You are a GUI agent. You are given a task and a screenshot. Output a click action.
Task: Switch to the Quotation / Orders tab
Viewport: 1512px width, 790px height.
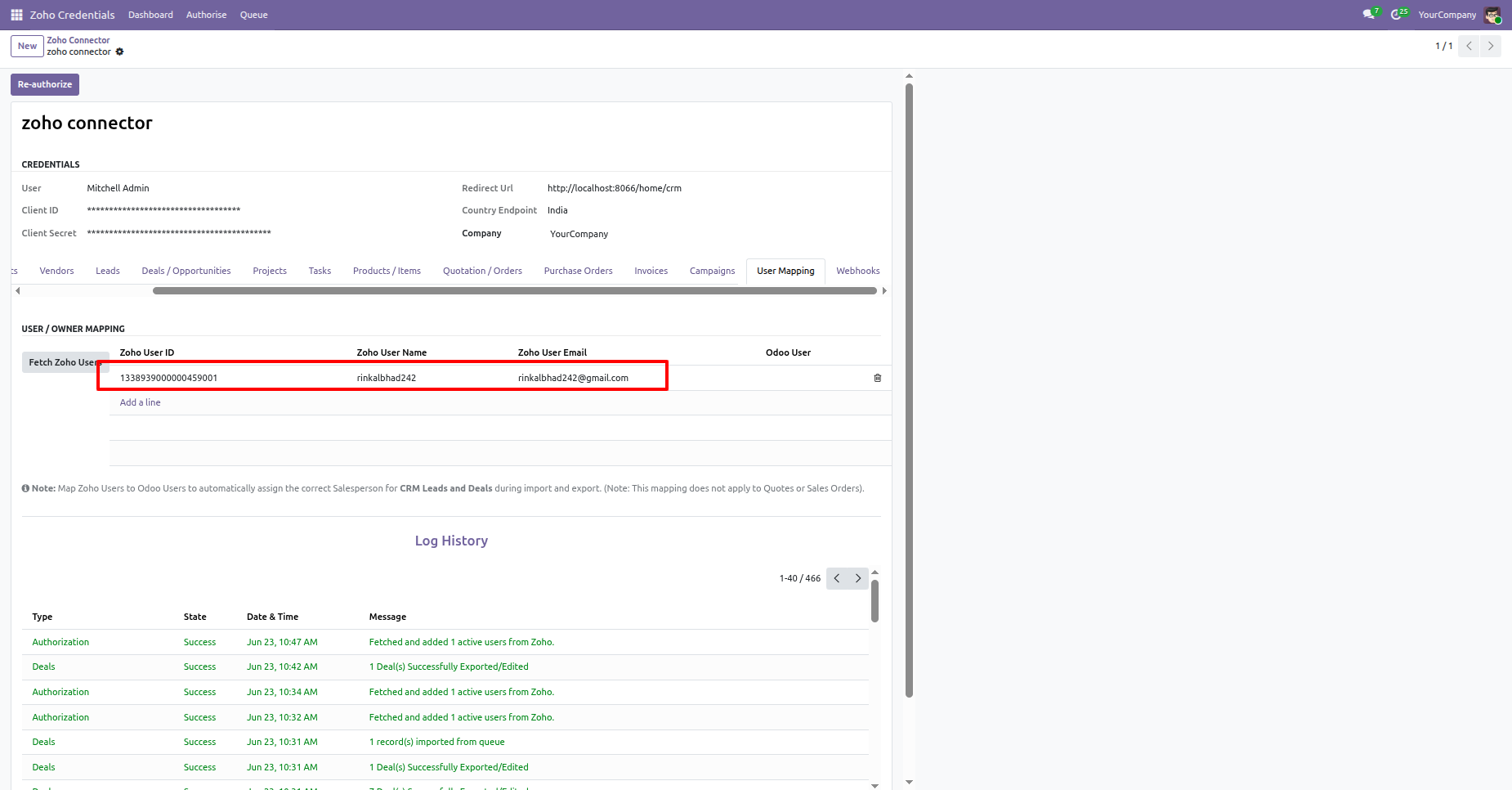482,271
